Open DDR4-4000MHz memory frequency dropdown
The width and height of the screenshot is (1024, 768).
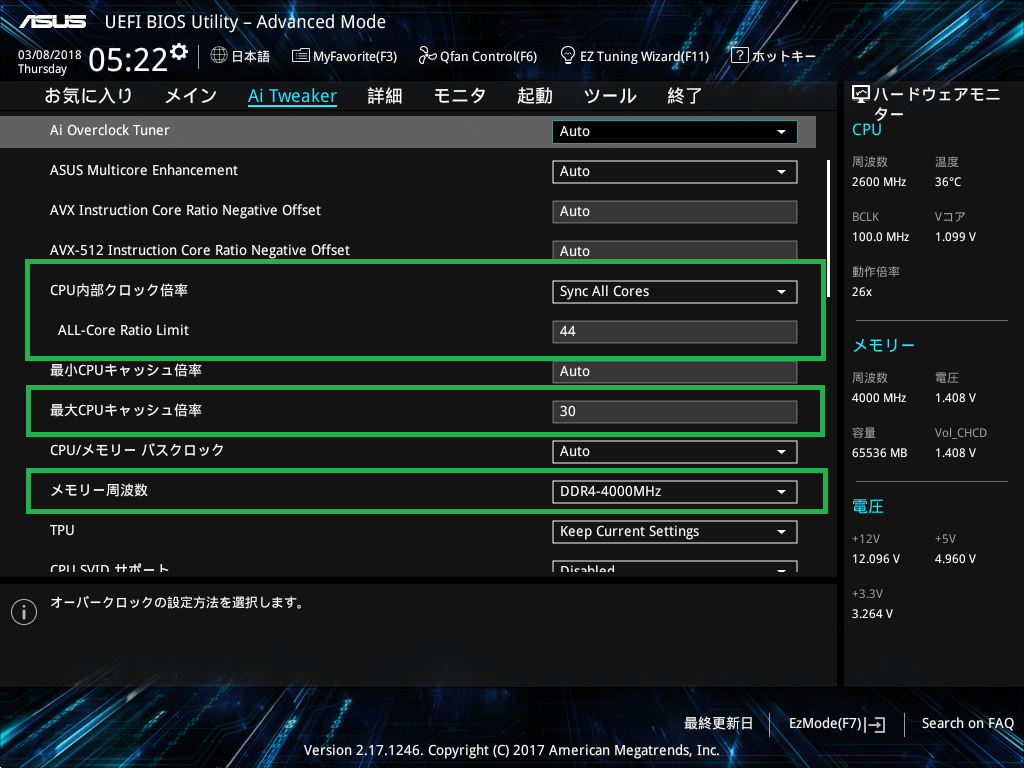point(675,491)
